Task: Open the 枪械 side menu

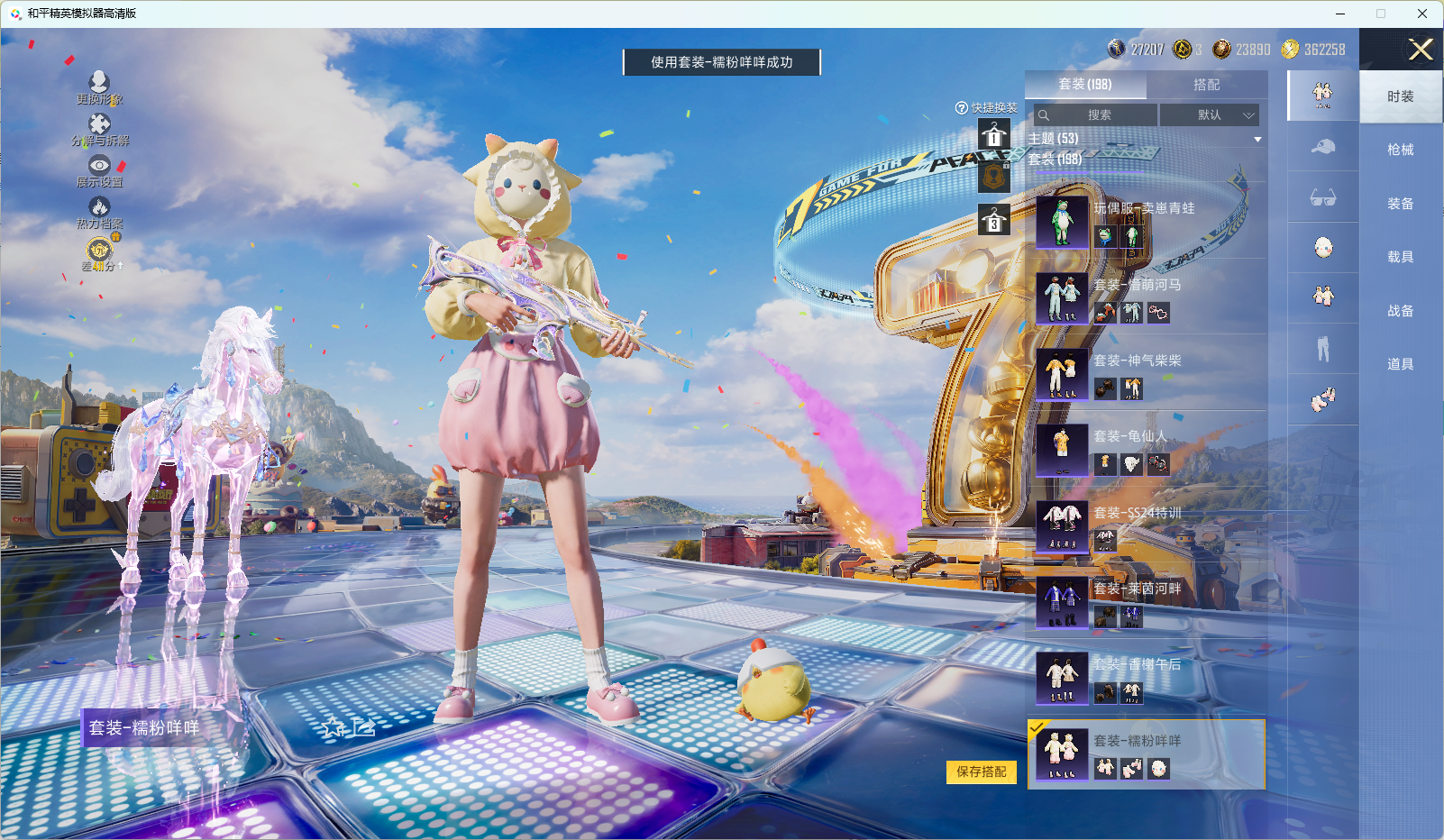Action: [1401, 150]
